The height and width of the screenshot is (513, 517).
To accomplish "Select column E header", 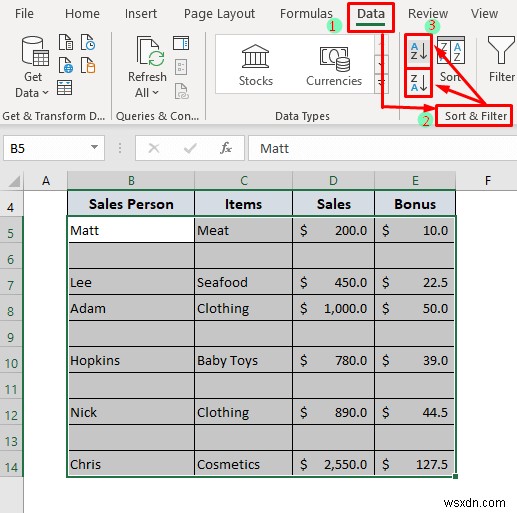I will click(415, 181).
